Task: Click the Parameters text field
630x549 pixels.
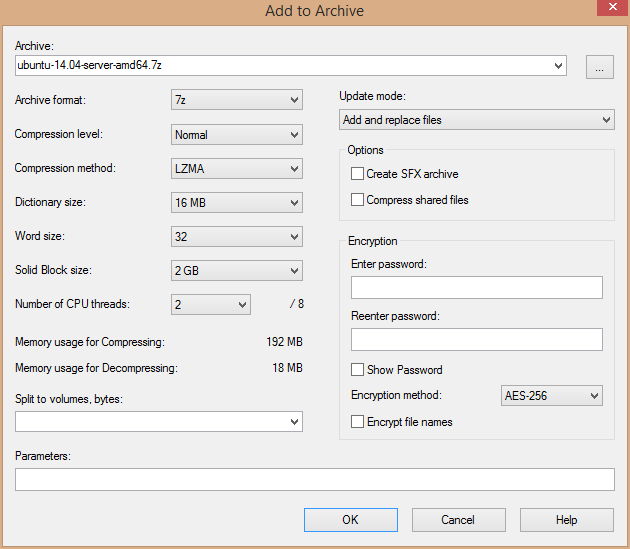Action: tap(315, 479)
